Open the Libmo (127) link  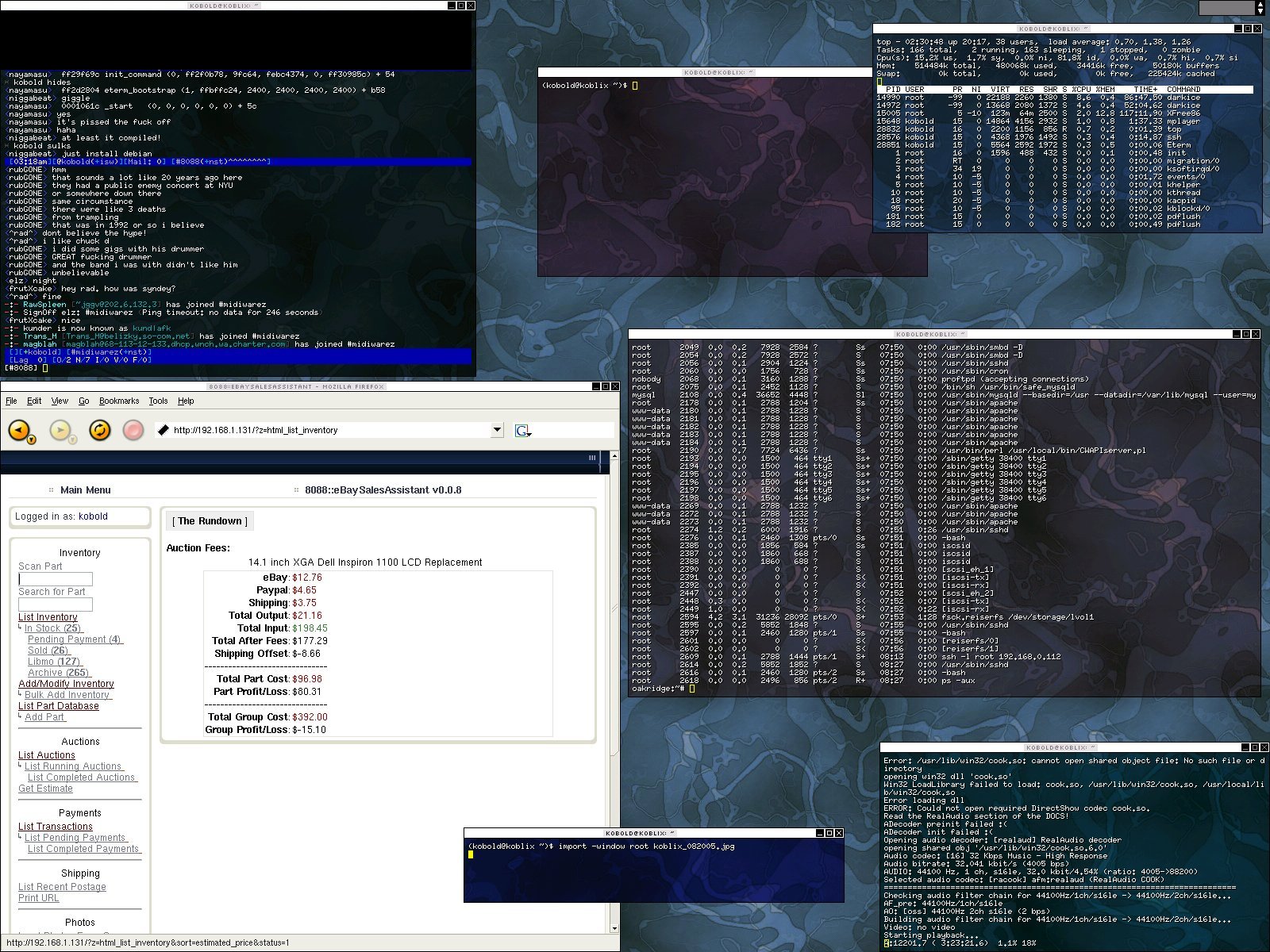coord(55,662)
